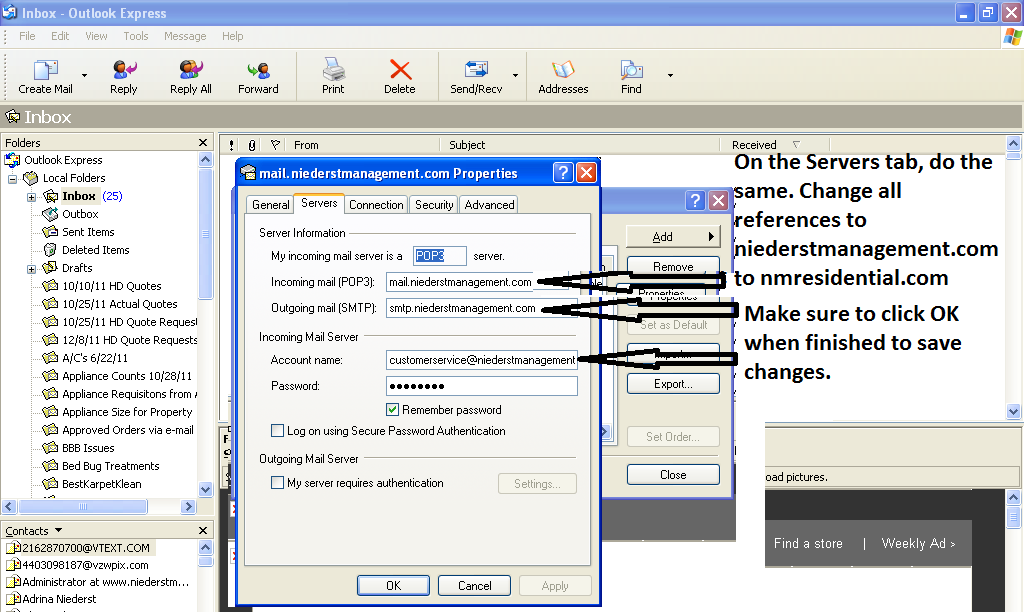This screenshot has width=1024, height=612.
Task: Click the Cancel button in Properties dialog
Action: (474, 586)
